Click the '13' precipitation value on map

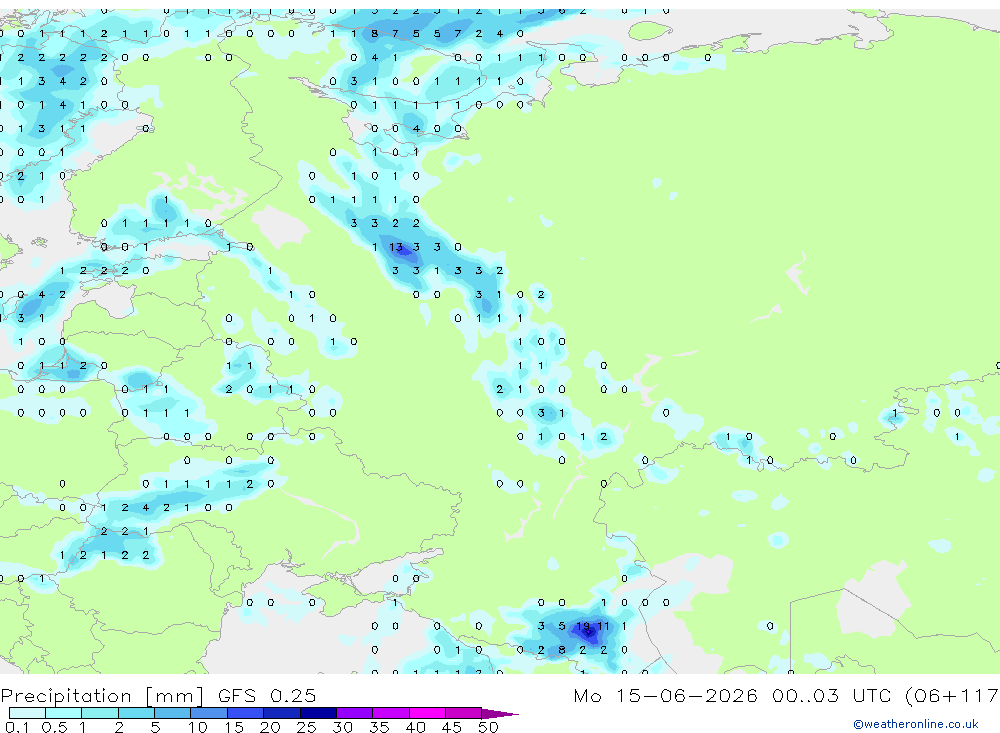point(396,247)
